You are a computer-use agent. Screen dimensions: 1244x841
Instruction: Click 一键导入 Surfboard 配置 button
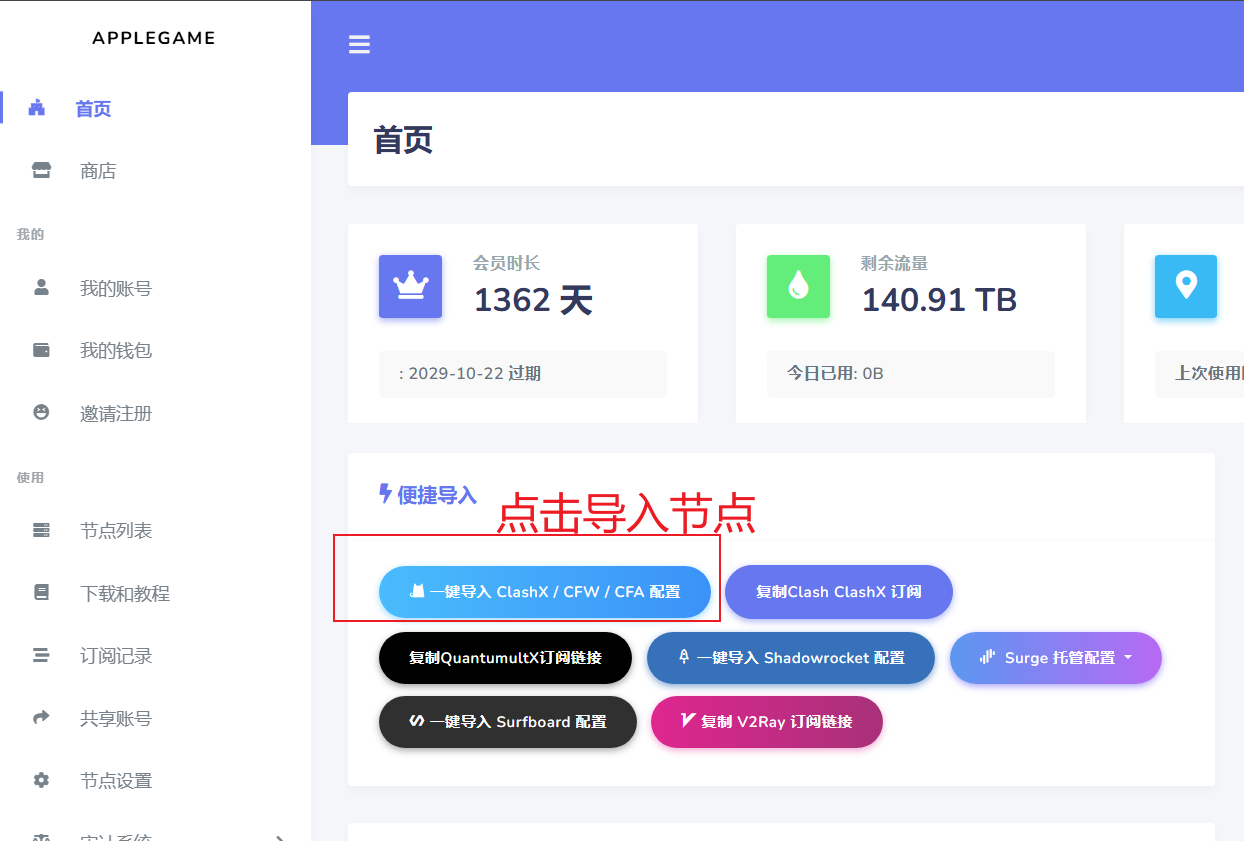[507, 722]
